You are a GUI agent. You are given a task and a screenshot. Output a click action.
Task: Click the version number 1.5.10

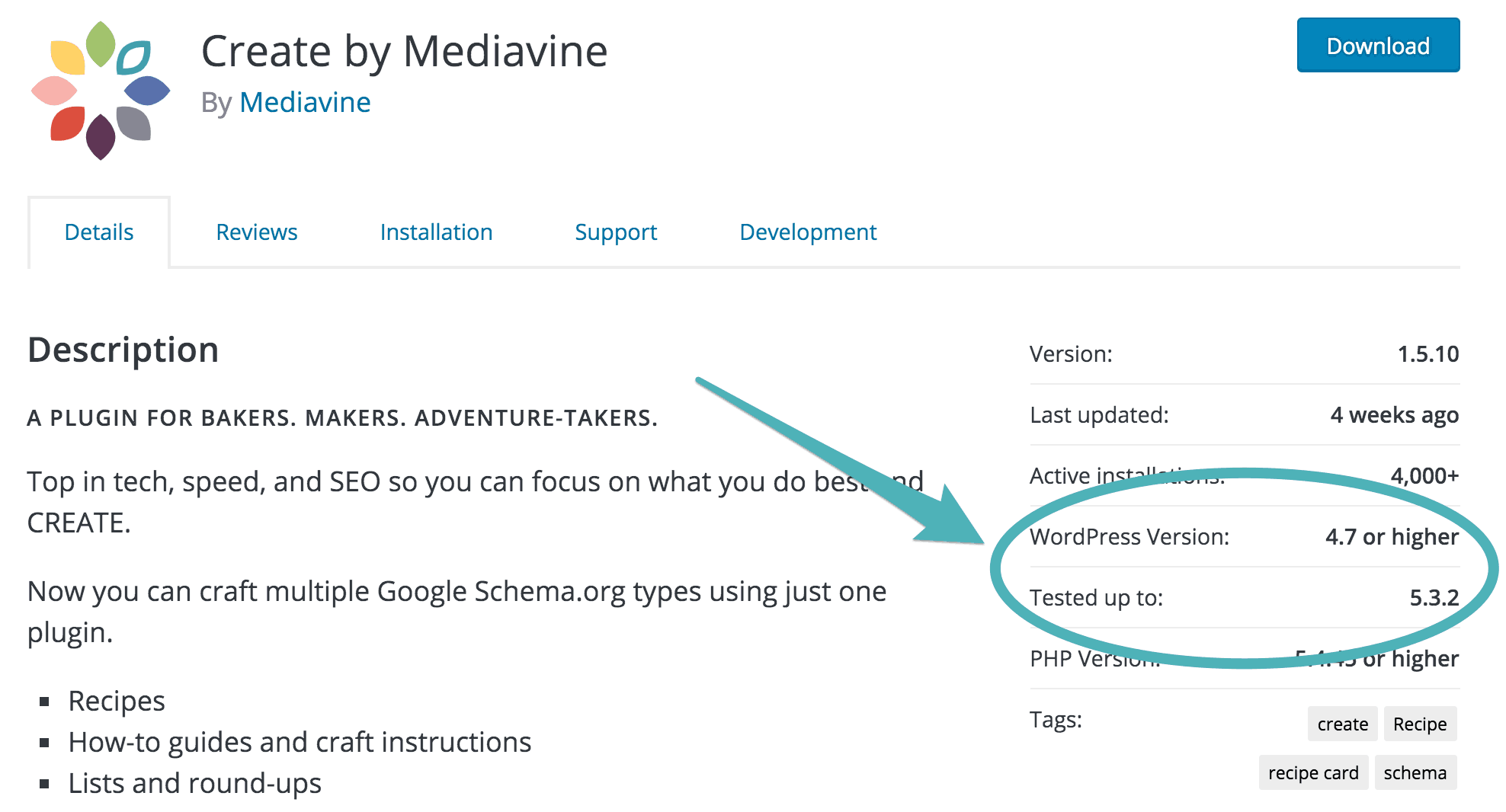click(x=1427, y=354)
